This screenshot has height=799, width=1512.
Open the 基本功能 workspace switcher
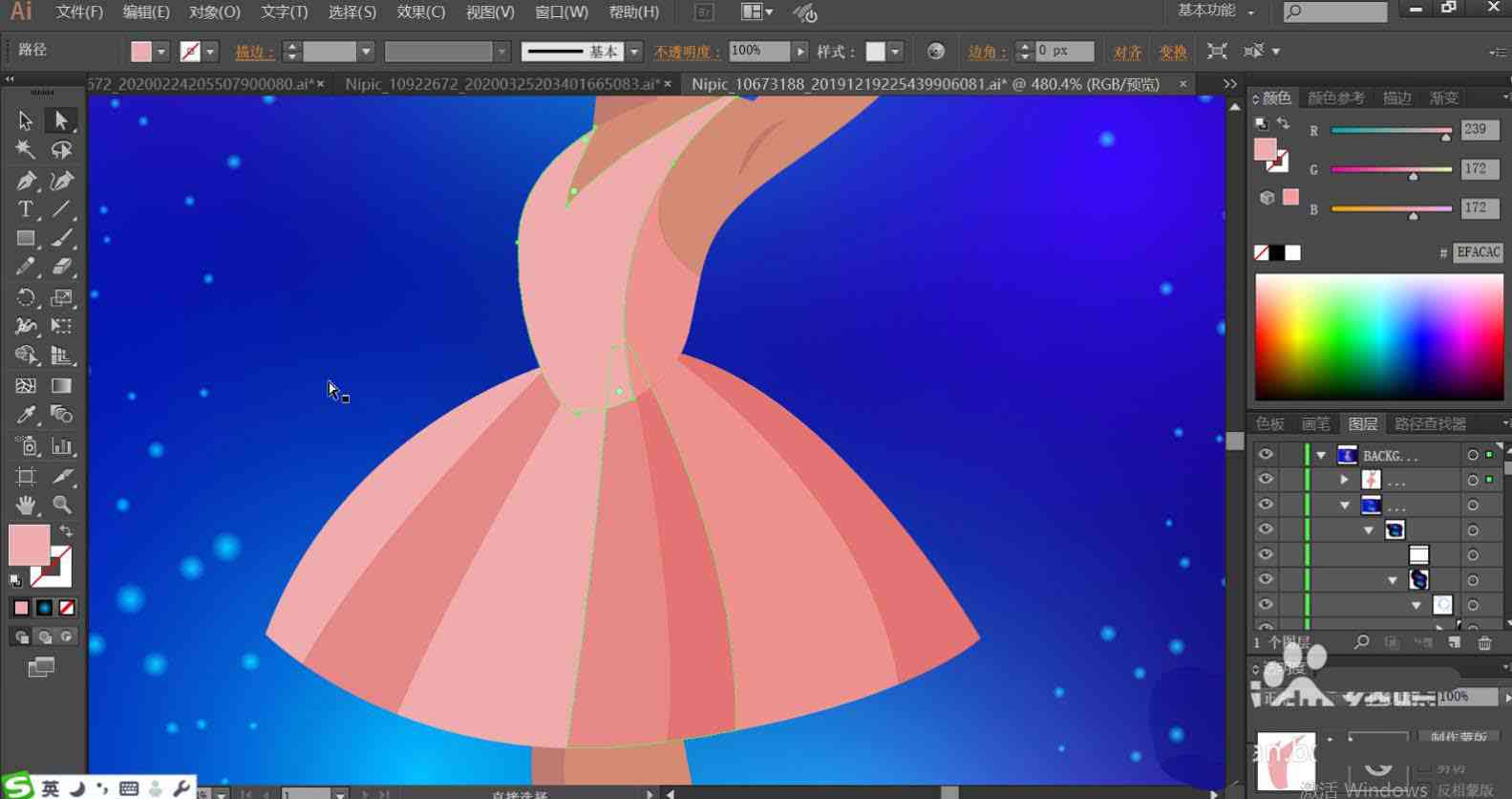[x=1216, y=11]
